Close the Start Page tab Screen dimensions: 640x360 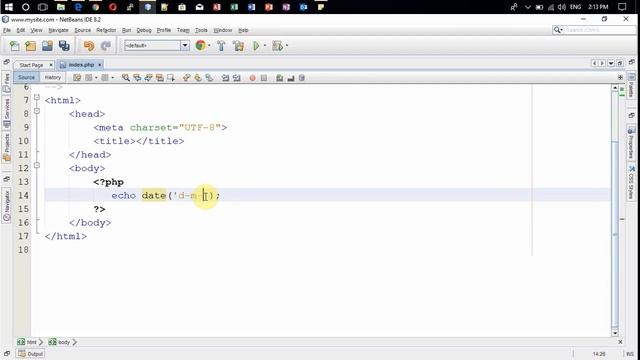pos(51,65)
